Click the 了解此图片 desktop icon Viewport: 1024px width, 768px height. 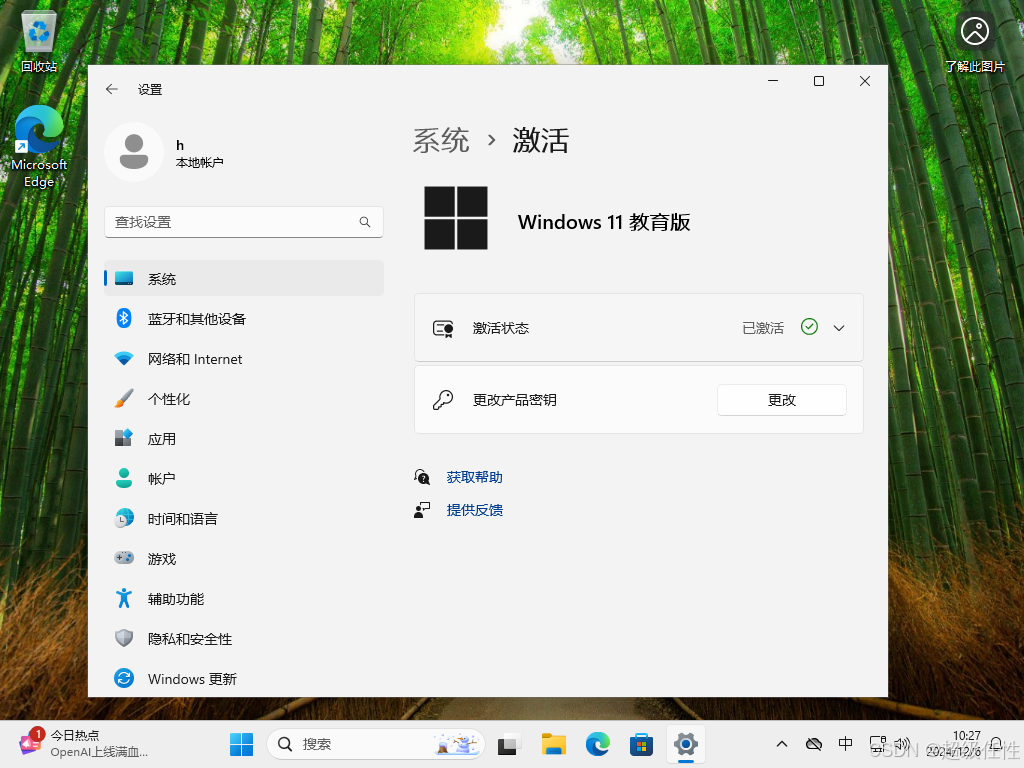(974, 42)
